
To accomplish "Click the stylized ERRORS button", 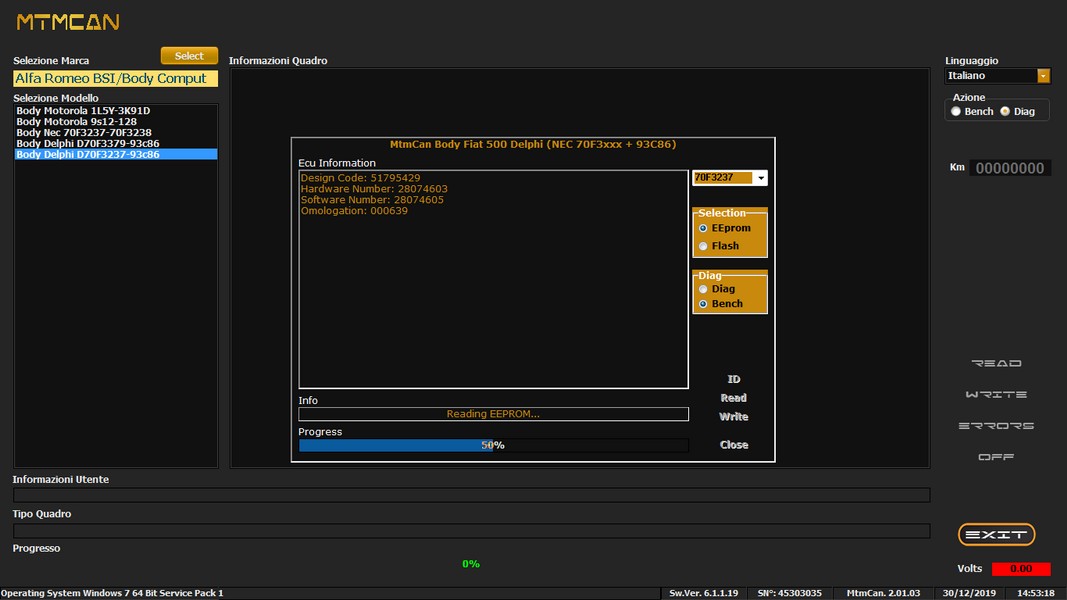I will coord(996,426).
